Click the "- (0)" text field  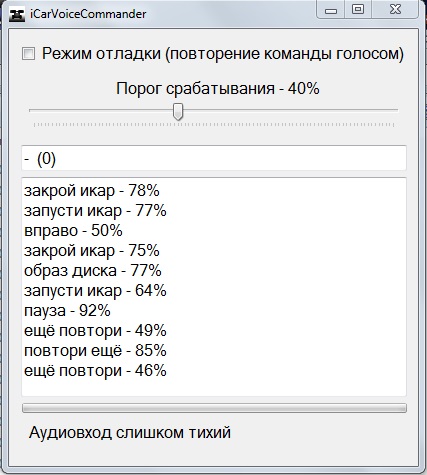(214, 158)
